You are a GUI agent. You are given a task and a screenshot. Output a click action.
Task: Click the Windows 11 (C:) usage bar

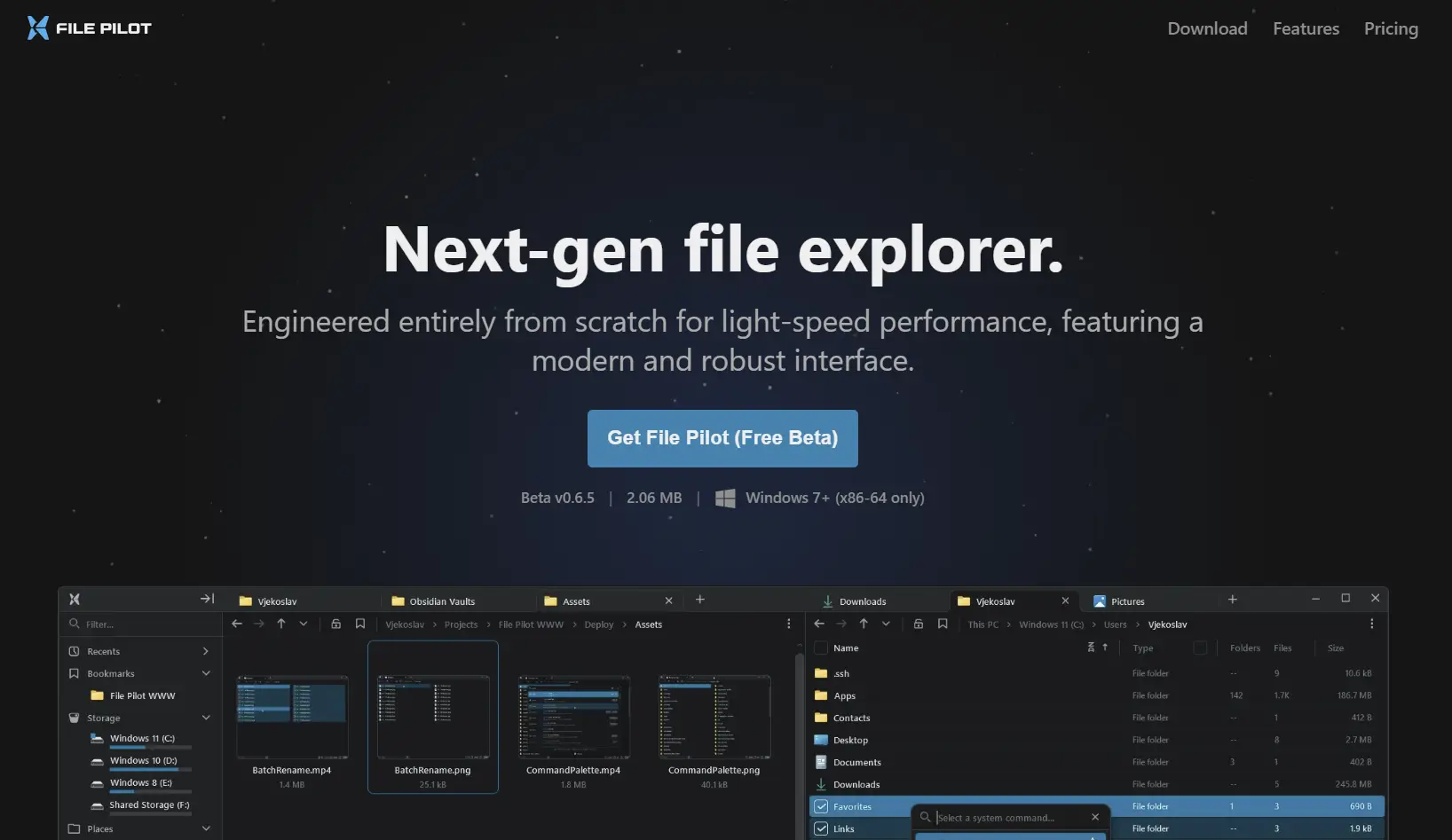click(x=150, y=748)
